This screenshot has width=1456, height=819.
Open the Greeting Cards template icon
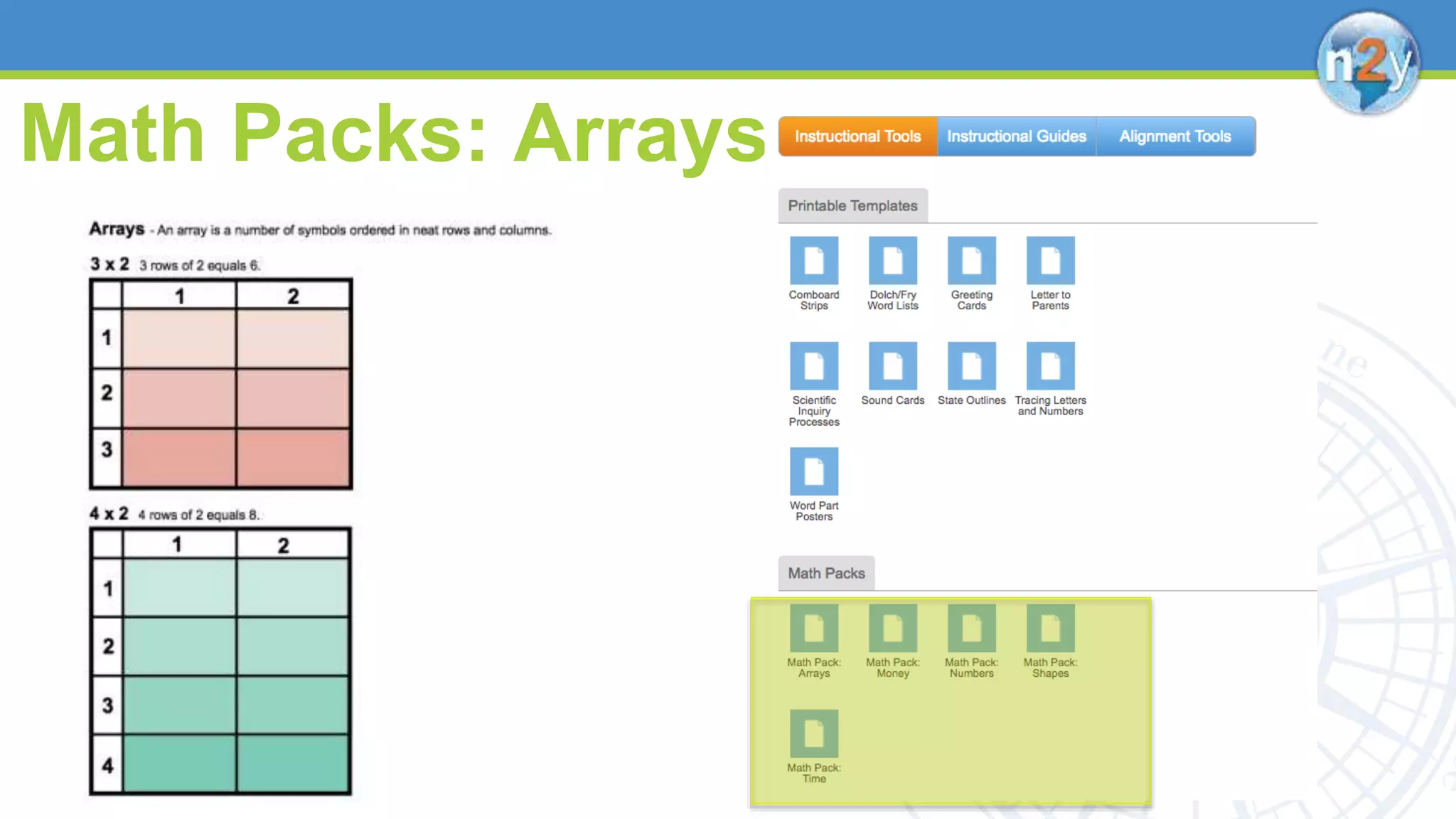[972, 261]
